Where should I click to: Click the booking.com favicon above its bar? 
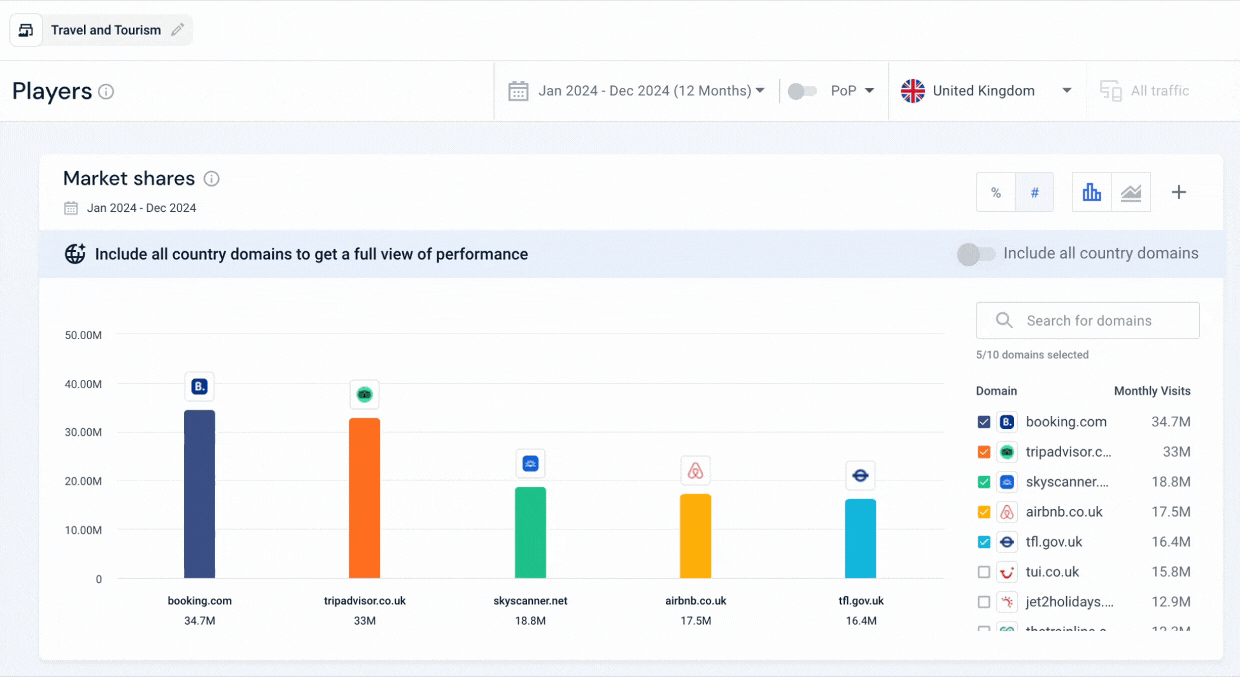coord(199,385)
